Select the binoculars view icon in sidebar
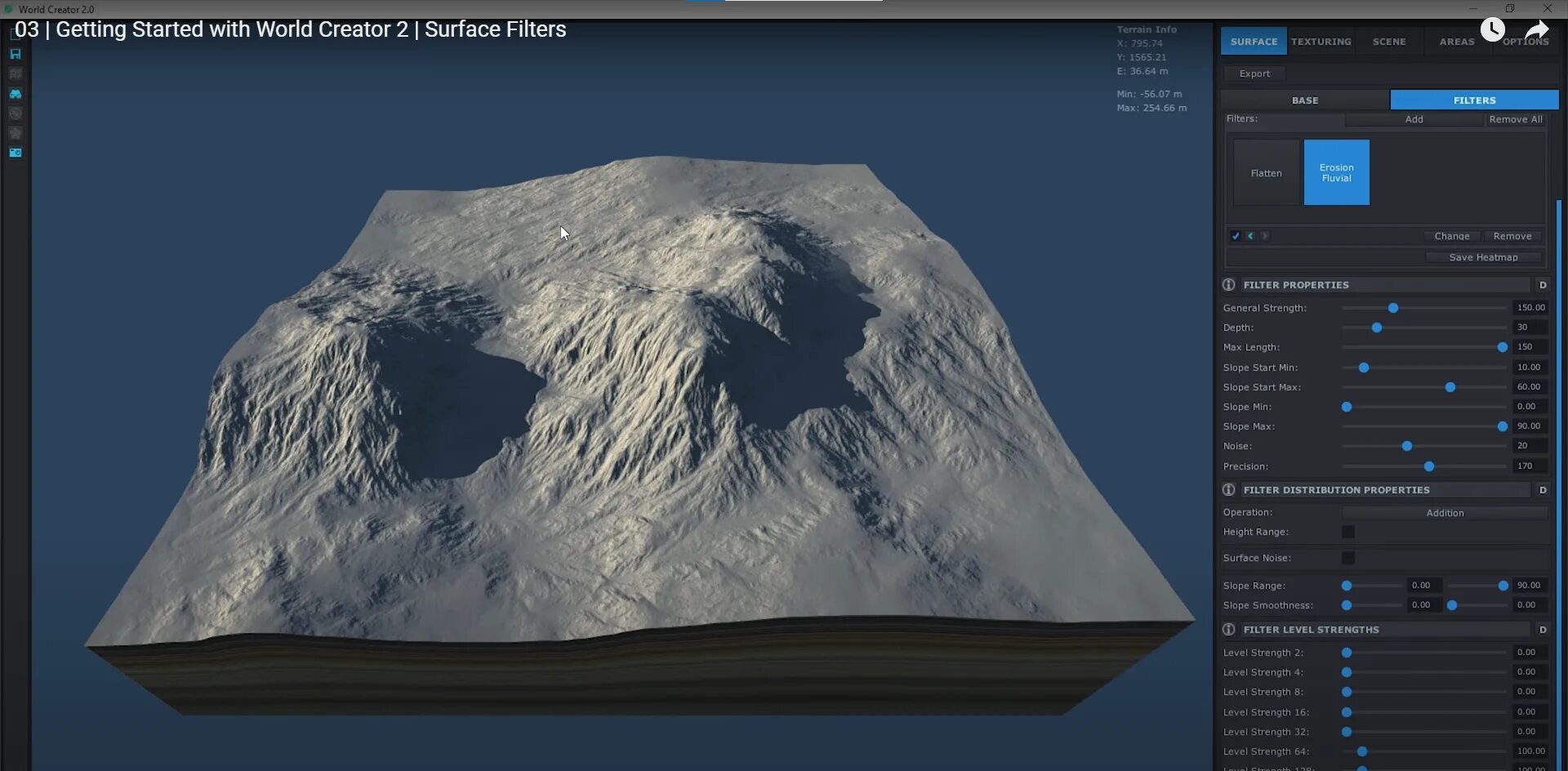Screen dimensions: 1568x771 [x=16, y=94]
